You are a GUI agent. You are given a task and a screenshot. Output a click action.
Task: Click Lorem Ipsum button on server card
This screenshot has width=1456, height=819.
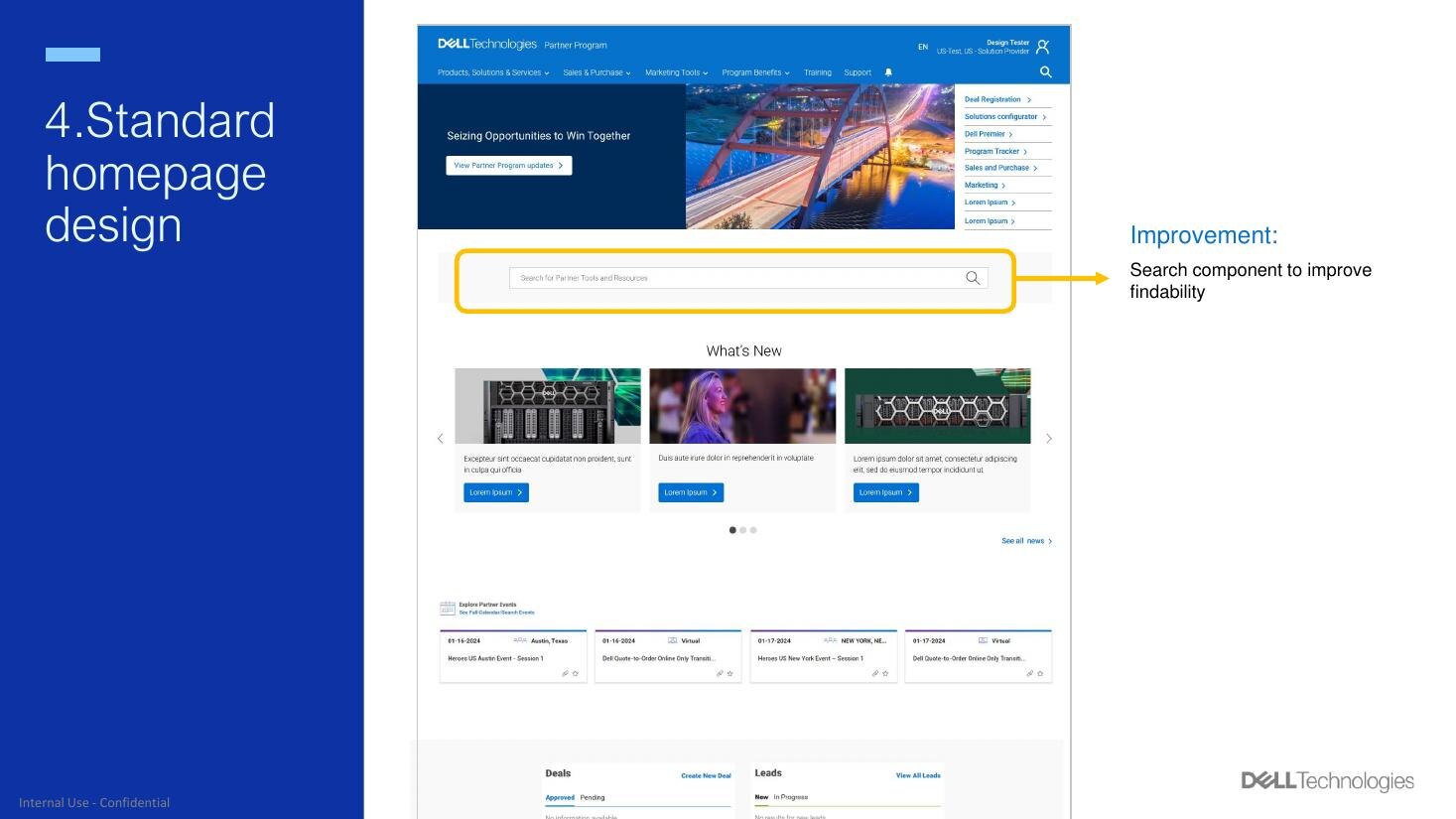pyautogui.click(x=496, y=492)
